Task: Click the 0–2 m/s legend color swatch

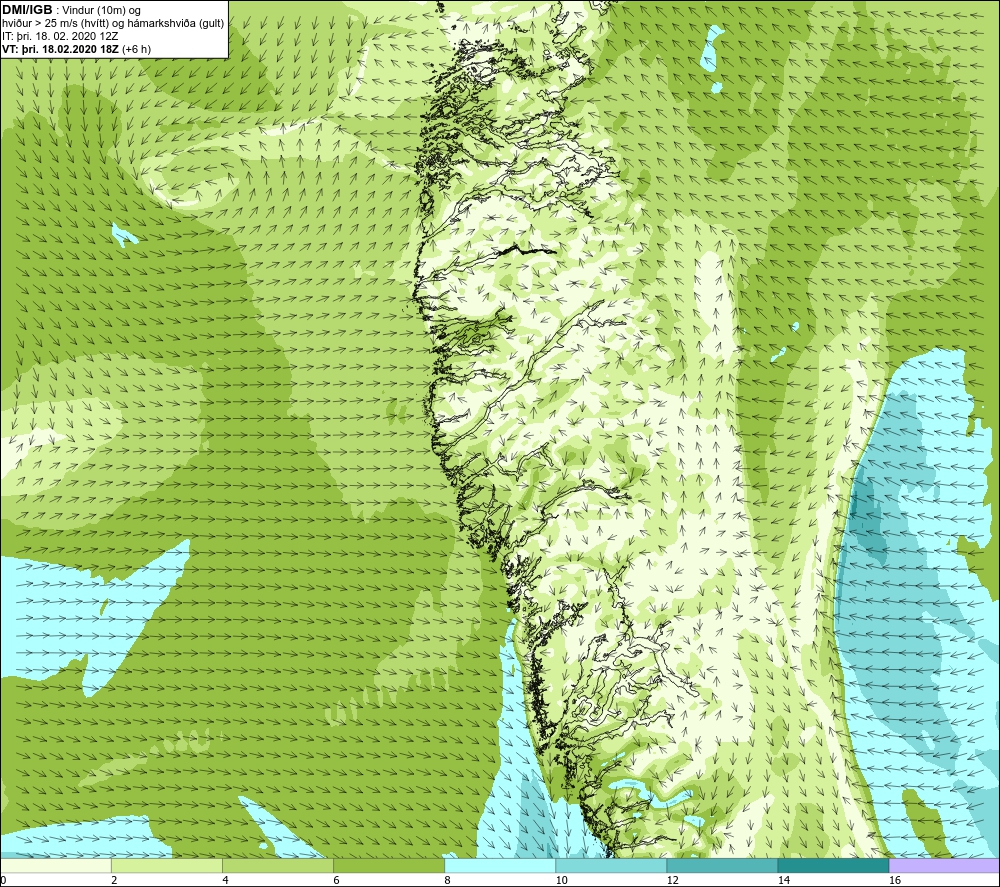Action: pyautogui.click(x=56, y=866)
